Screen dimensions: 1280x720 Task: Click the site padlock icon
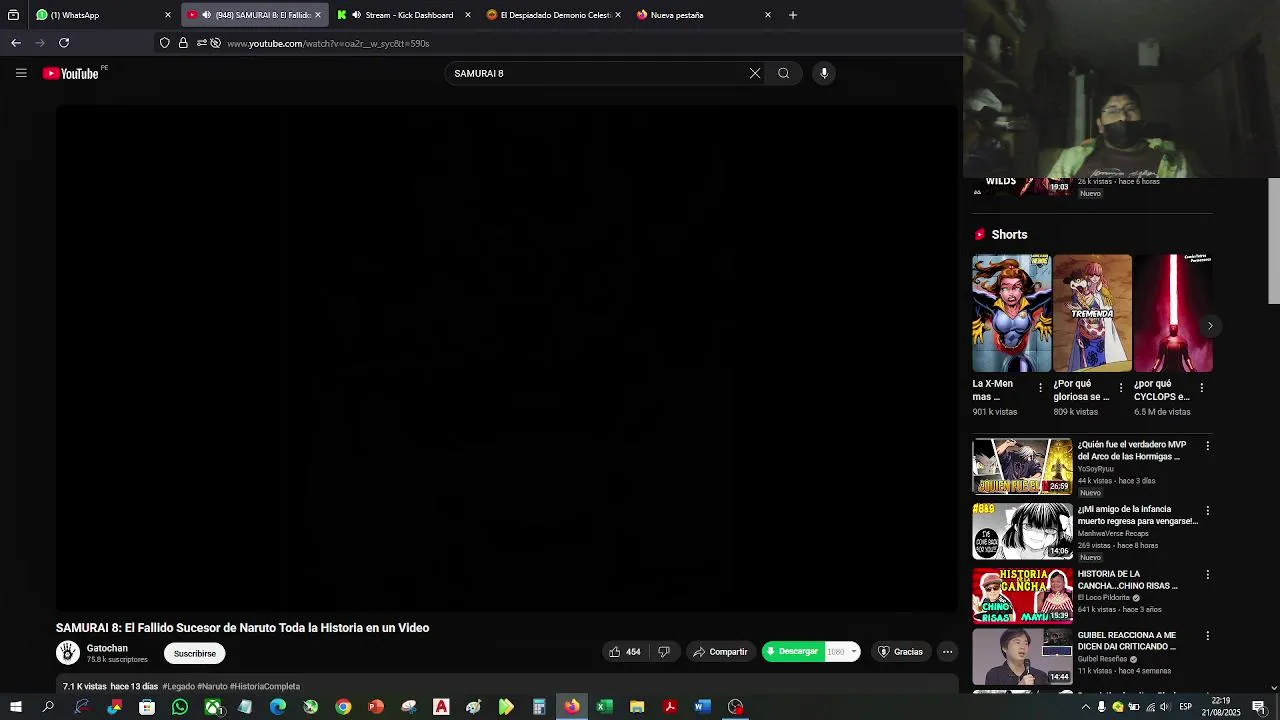[x=183, y=43]
